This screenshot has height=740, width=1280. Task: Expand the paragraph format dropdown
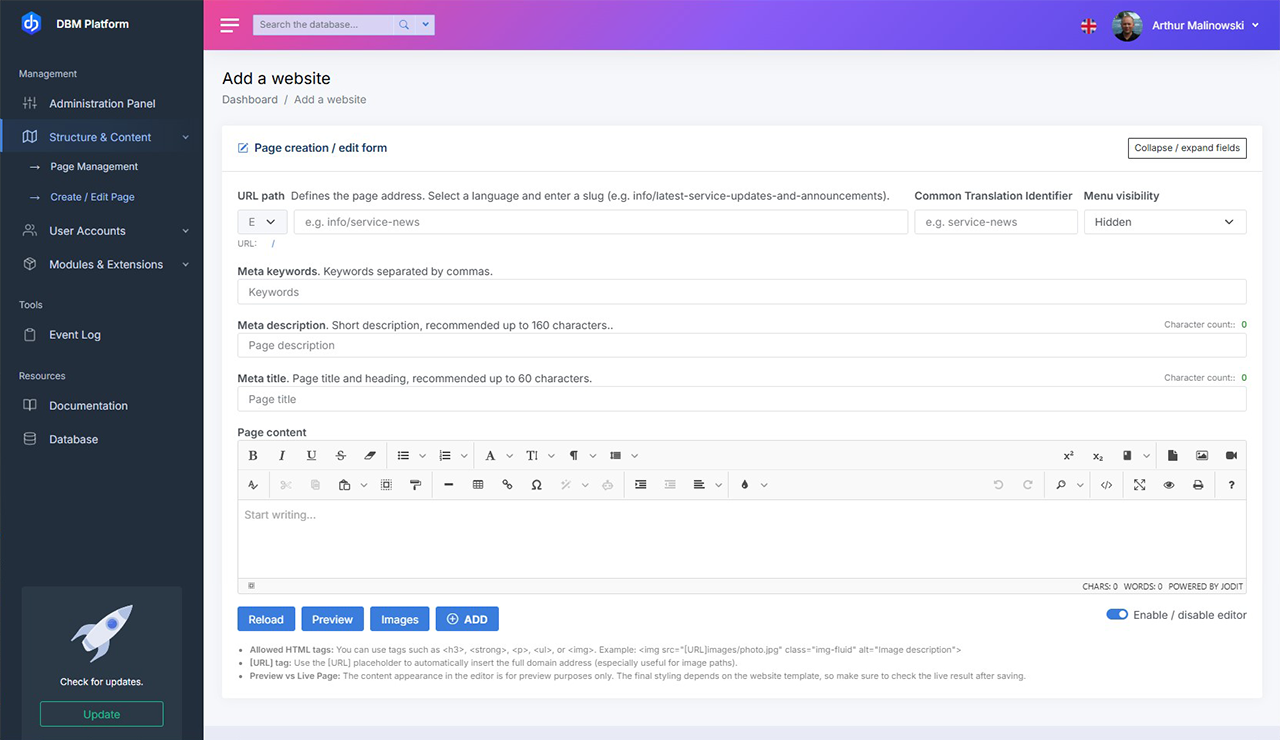tap(593, 456)
